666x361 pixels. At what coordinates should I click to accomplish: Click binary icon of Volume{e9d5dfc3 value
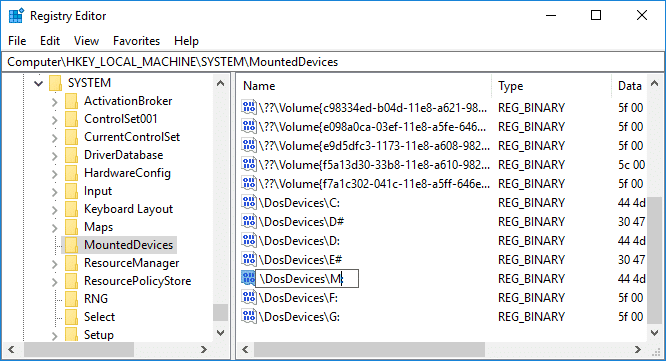point(249,146)
